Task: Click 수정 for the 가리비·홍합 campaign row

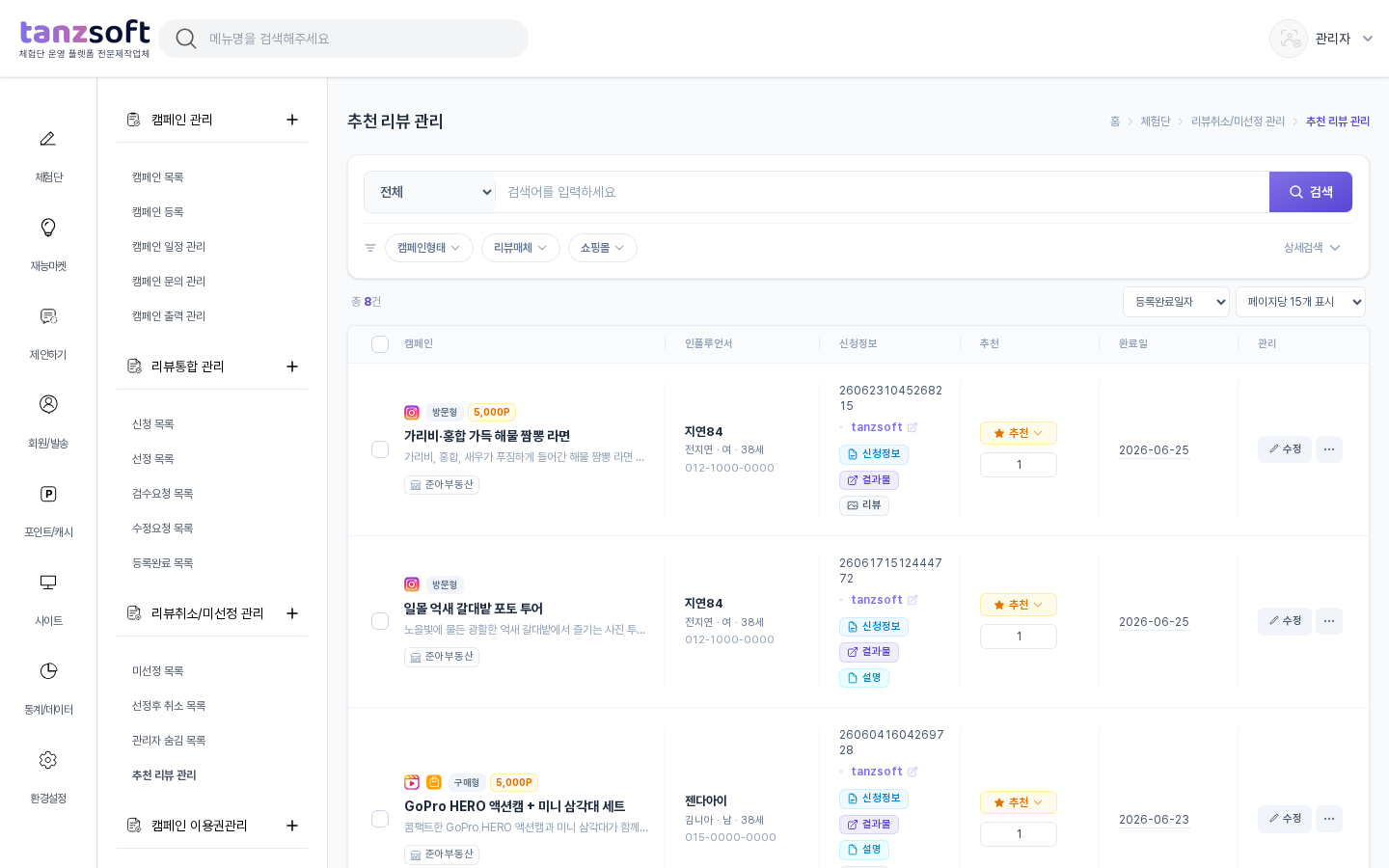Action: point(1285,449)
